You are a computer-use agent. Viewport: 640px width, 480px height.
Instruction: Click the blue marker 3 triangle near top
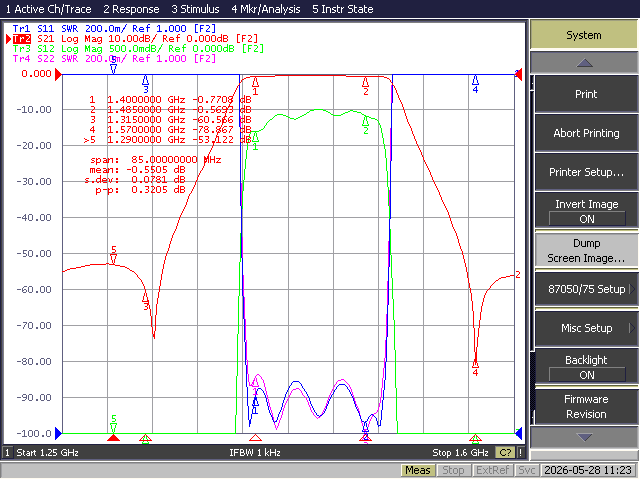(145, 80)
